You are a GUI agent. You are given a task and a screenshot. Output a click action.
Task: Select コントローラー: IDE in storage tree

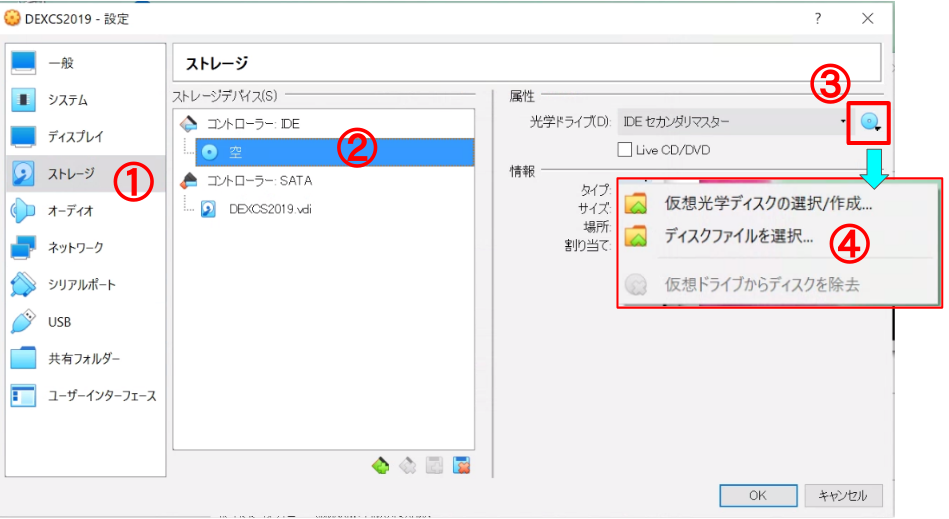(252, 125)
